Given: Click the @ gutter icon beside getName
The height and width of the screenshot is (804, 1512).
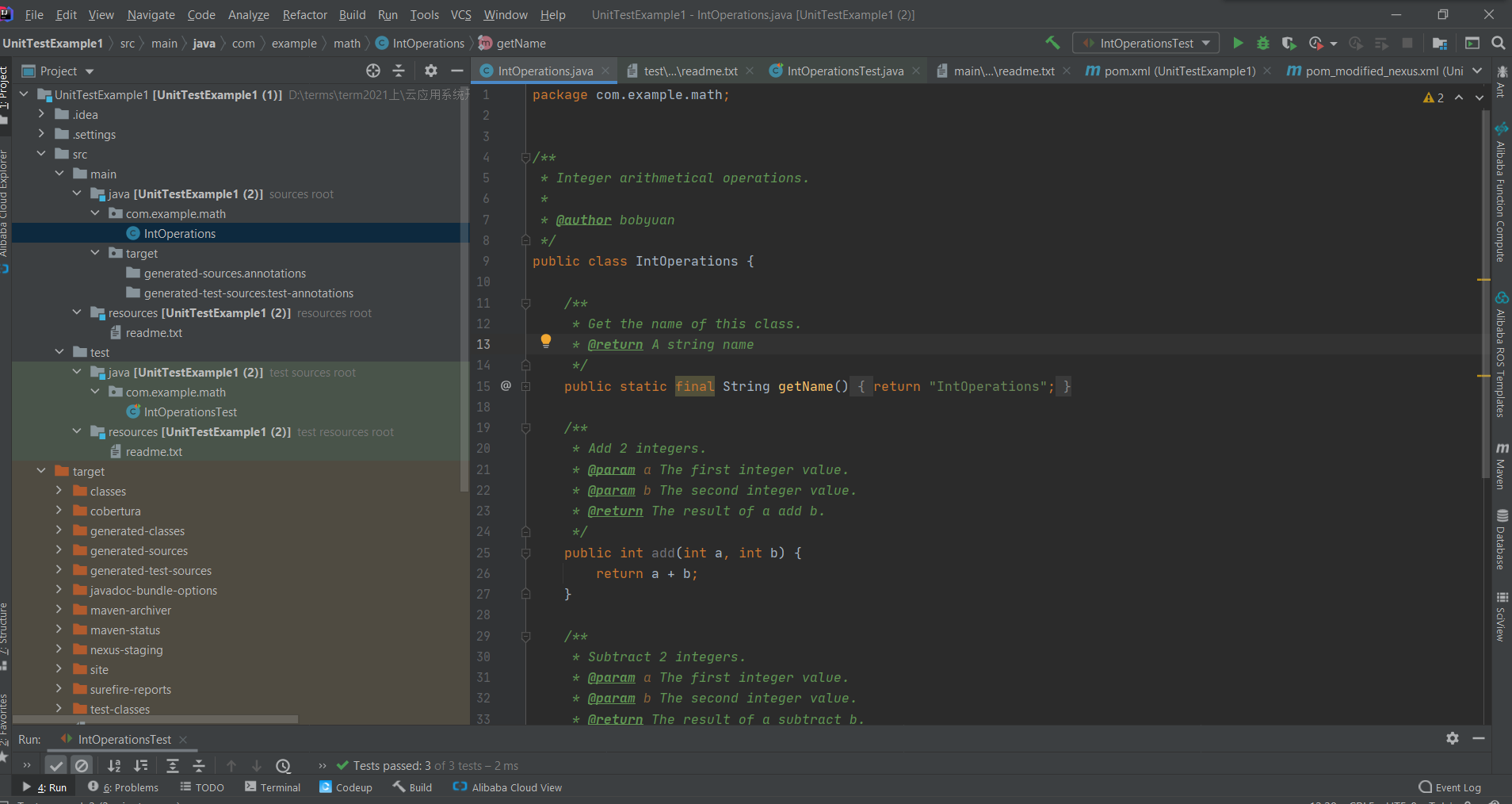Looking at the screenshot, I should coord(506,385).
